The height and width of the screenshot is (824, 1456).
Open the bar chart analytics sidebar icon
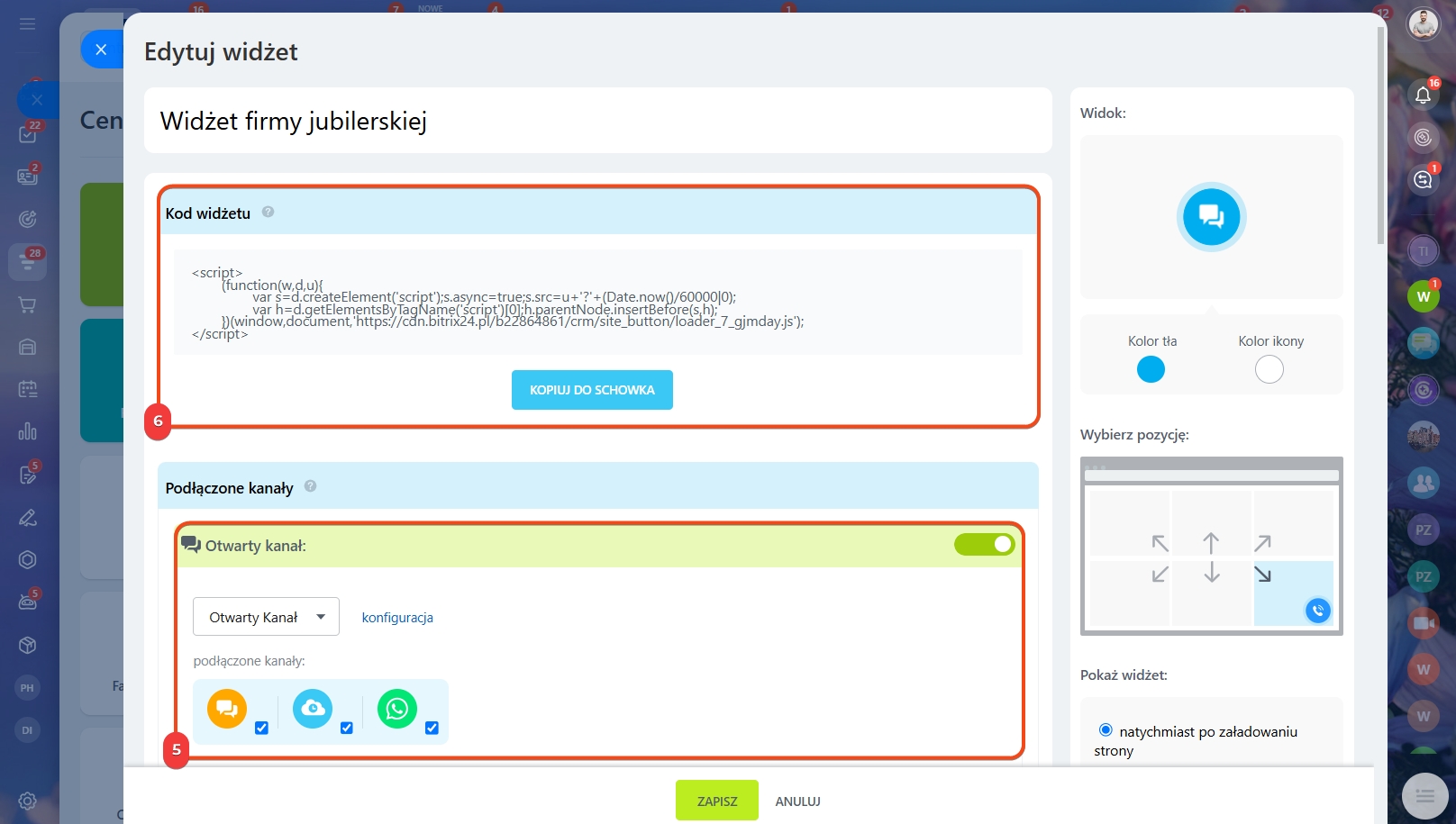[x=28, y=431]
